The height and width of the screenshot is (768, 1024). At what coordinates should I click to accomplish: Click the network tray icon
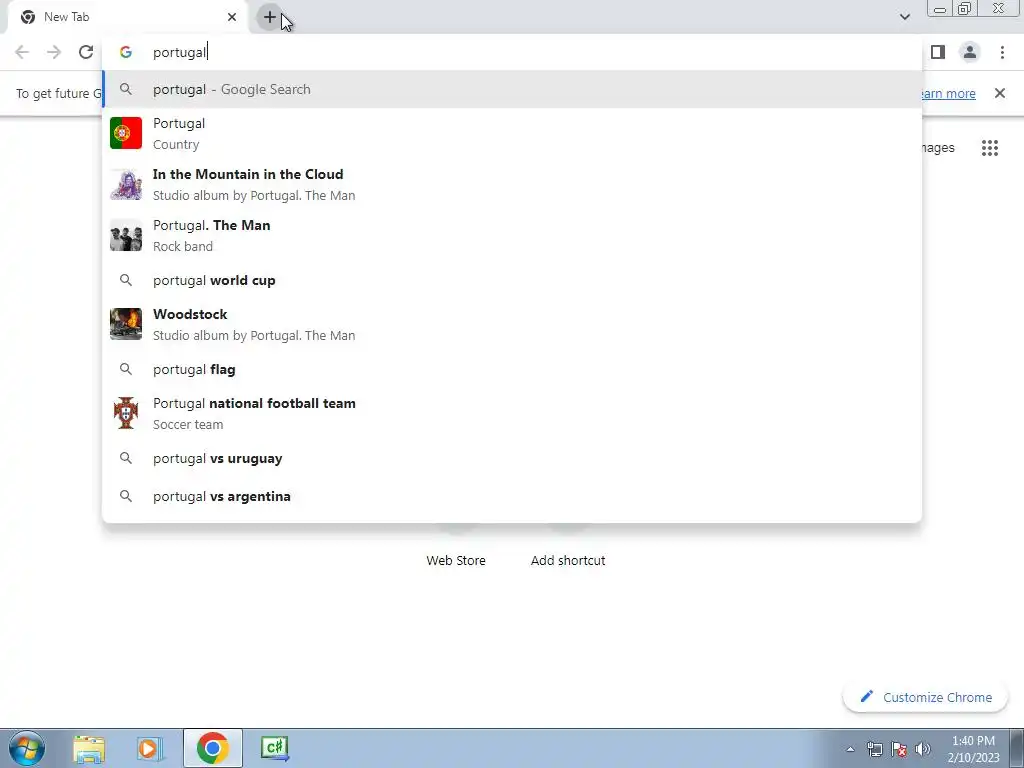pos(874,749)
